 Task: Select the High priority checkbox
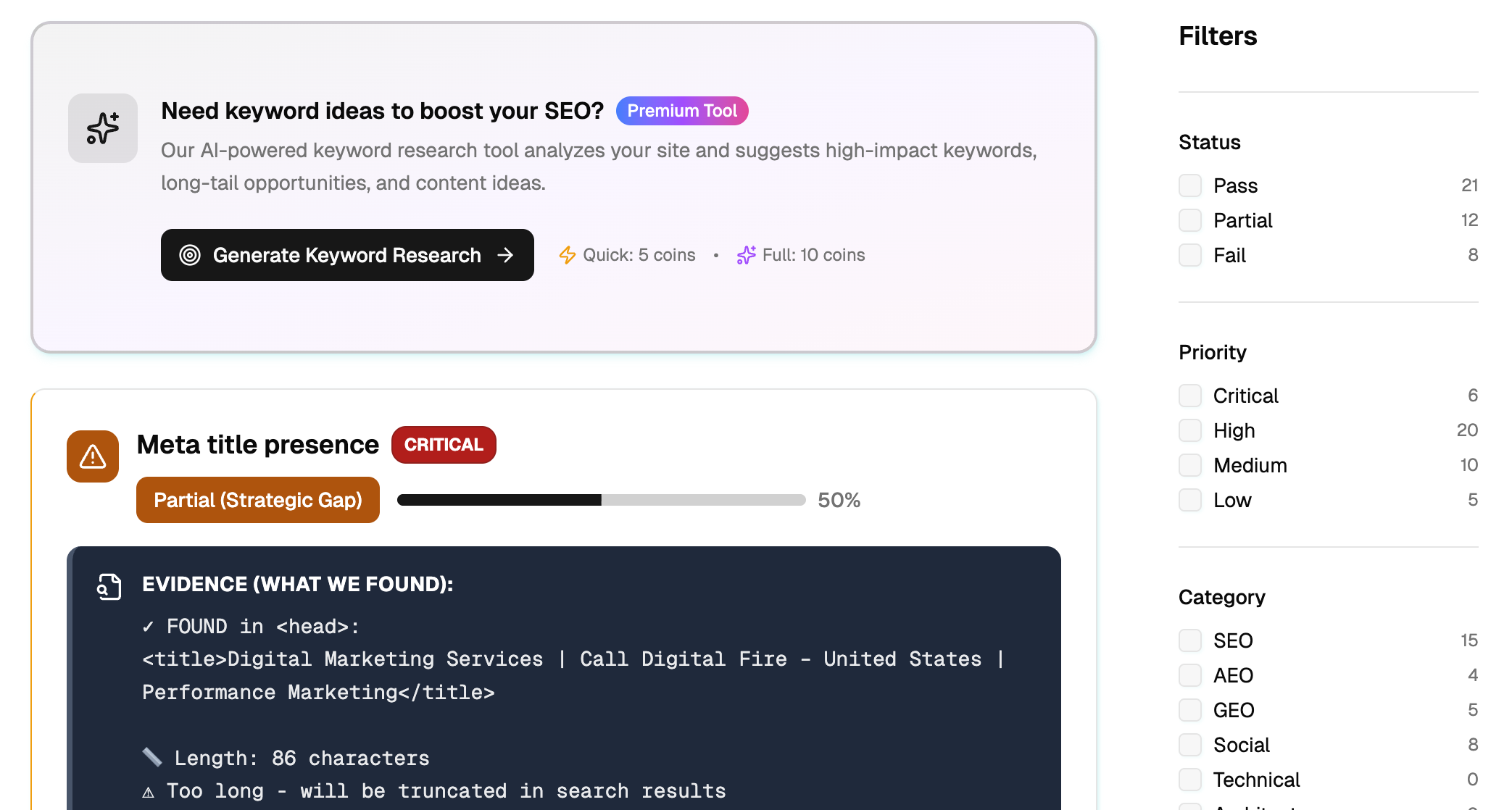coord(1190,430)
